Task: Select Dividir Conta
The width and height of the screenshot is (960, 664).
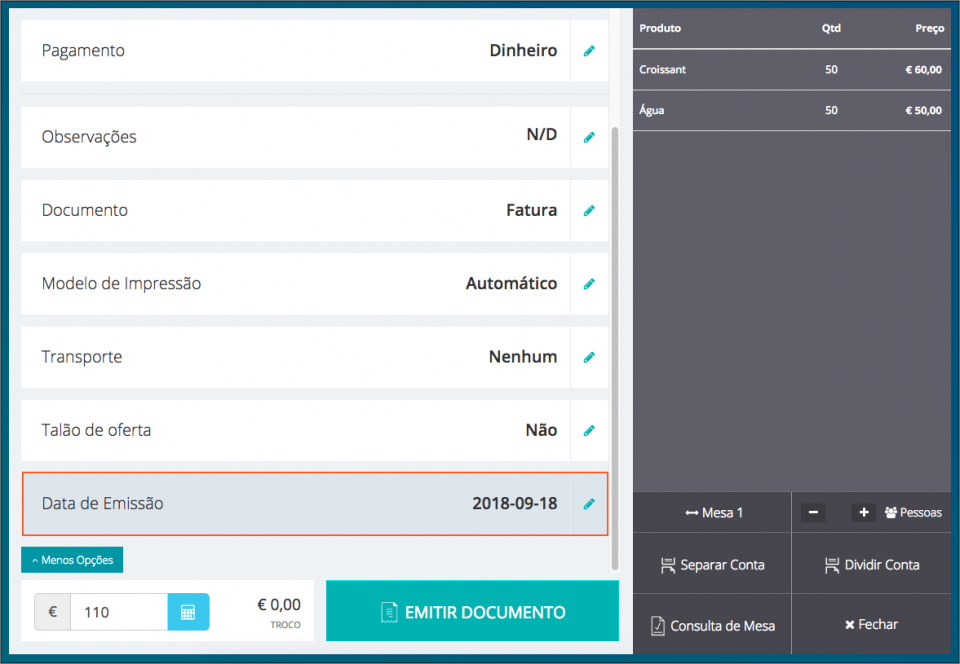Action: coord(871,564)
